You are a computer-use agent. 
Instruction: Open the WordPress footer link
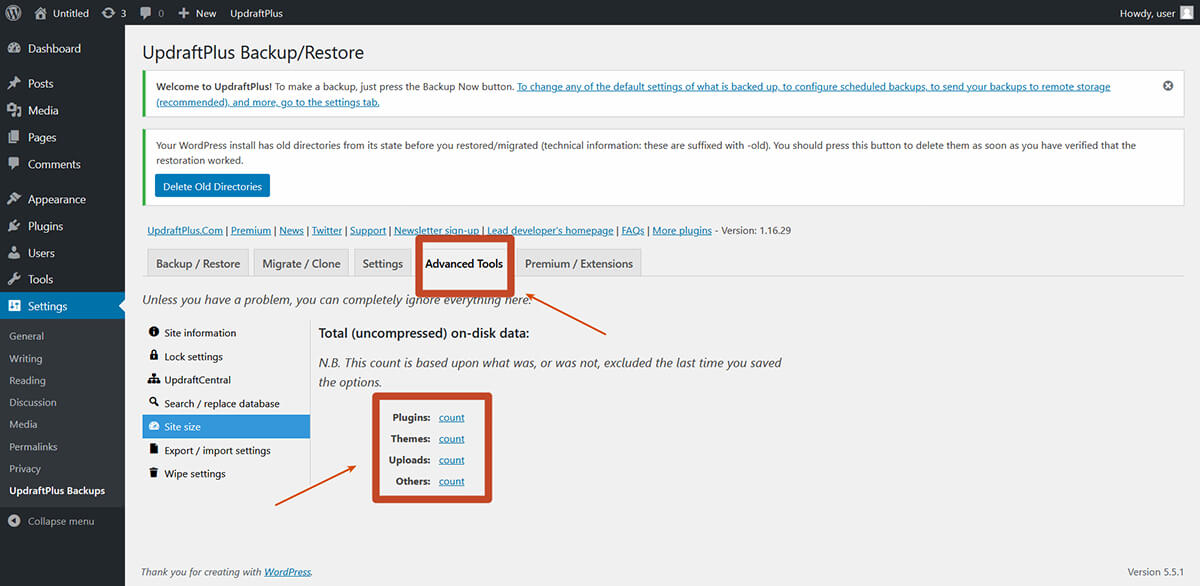(288, 572)
